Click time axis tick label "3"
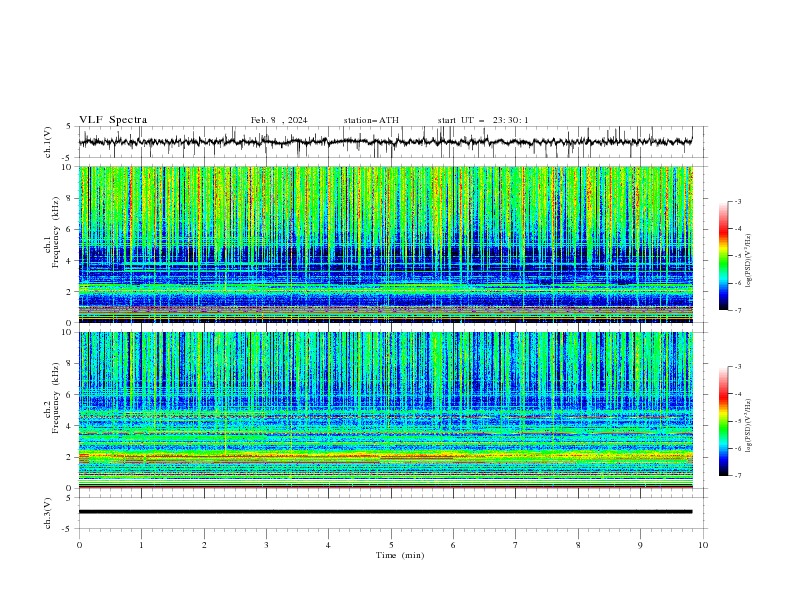The image size is (792, 612). [x=266, y=545]
